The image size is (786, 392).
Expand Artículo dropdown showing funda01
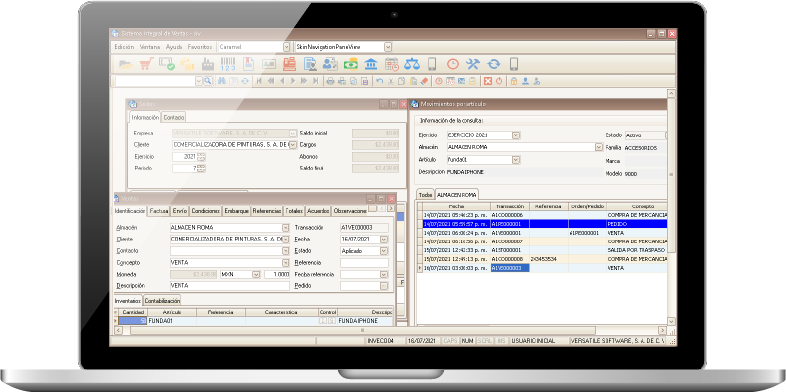(516, 160)
